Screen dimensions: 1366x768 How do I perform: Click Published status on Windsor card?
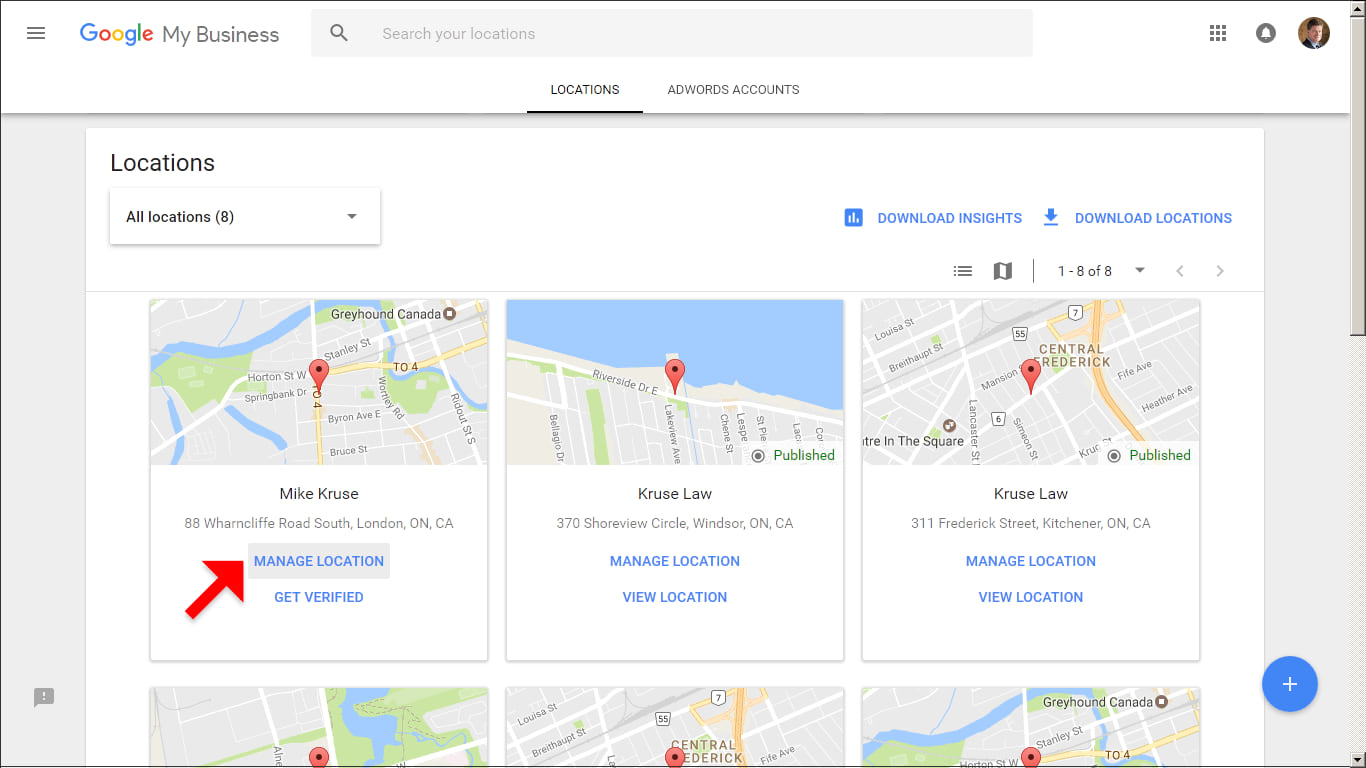(x=793, y=455)
